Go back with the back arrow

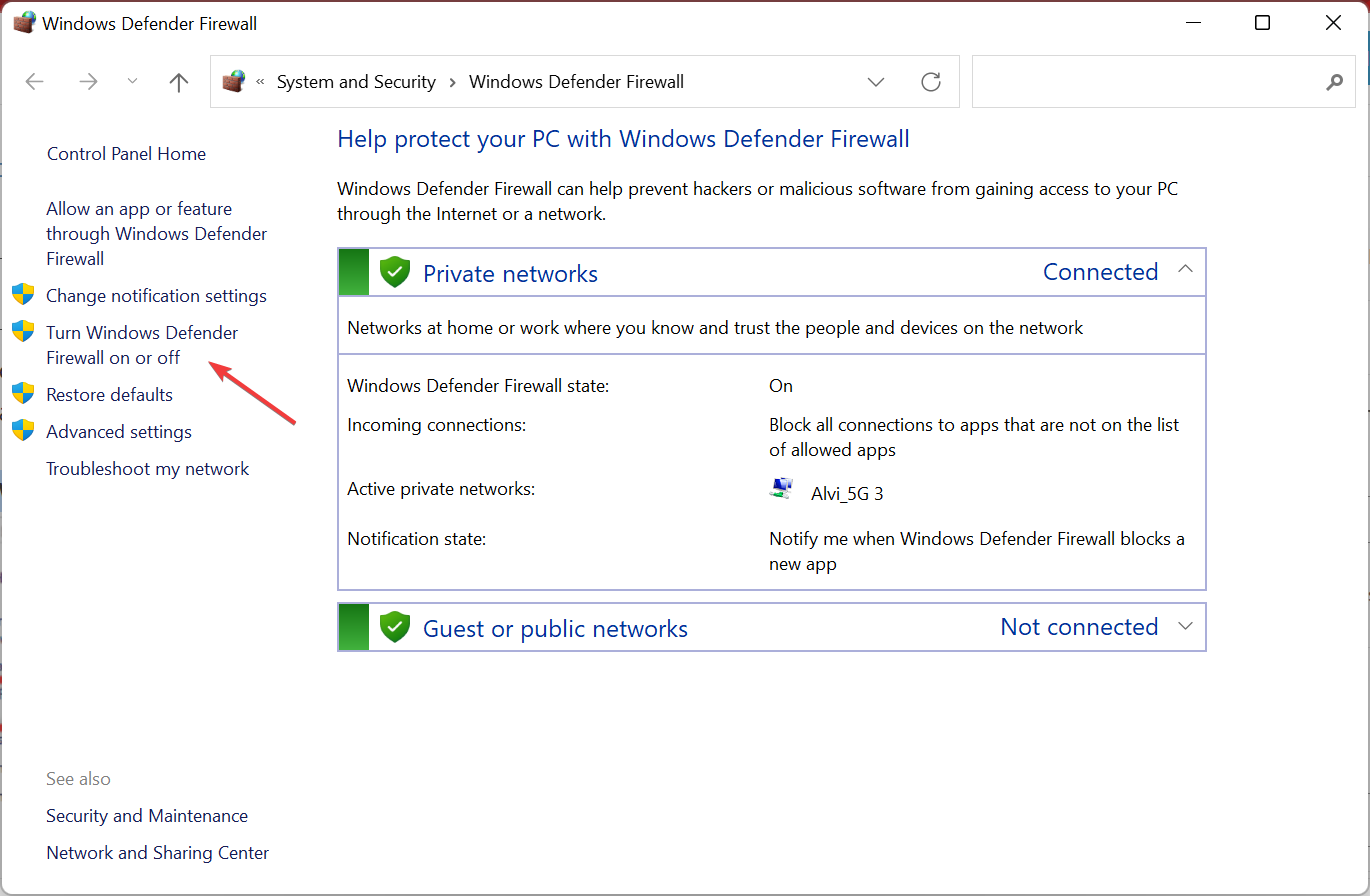(x=35, y=82)
